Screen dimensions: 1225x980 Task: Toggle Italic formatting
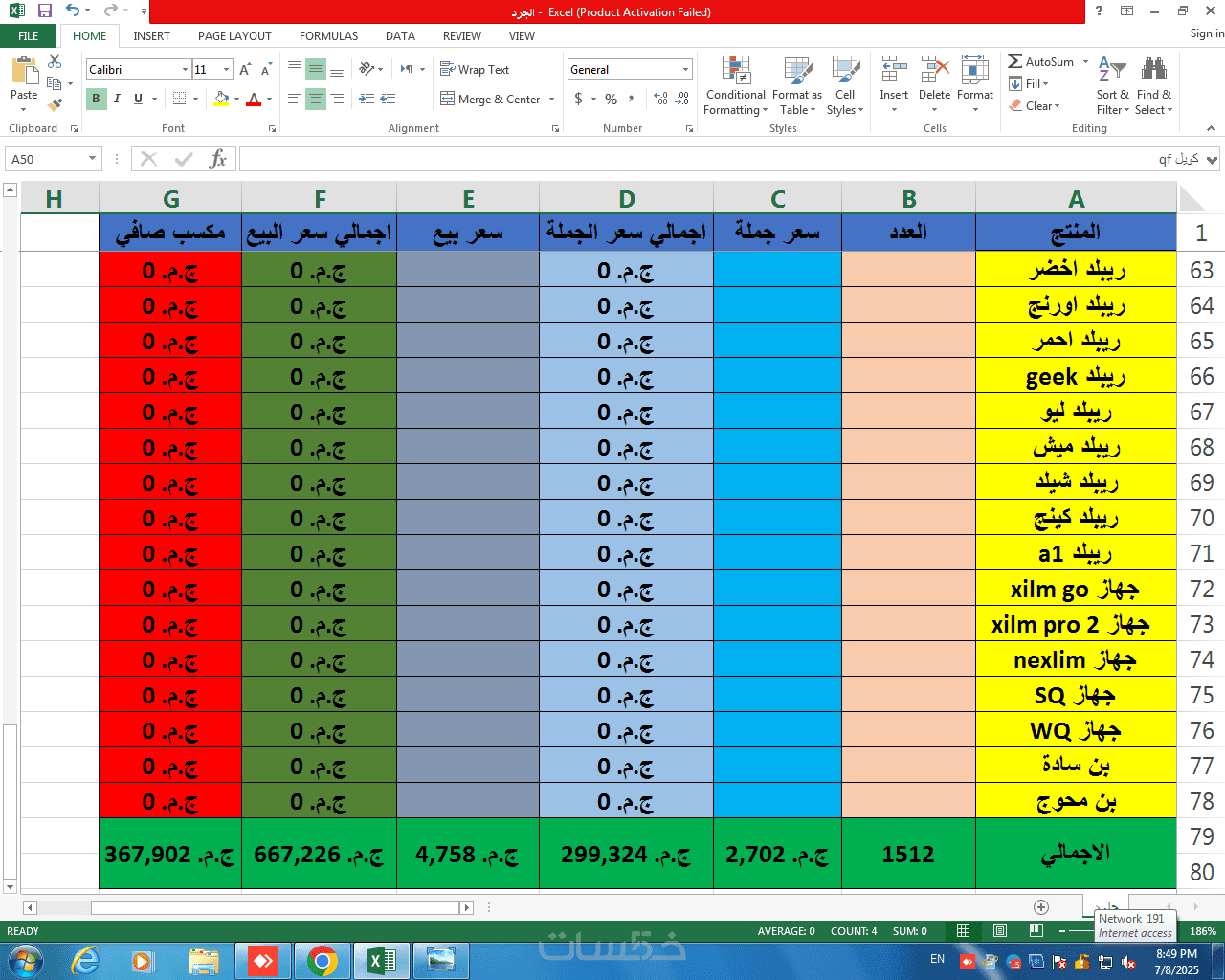point(117,99)
